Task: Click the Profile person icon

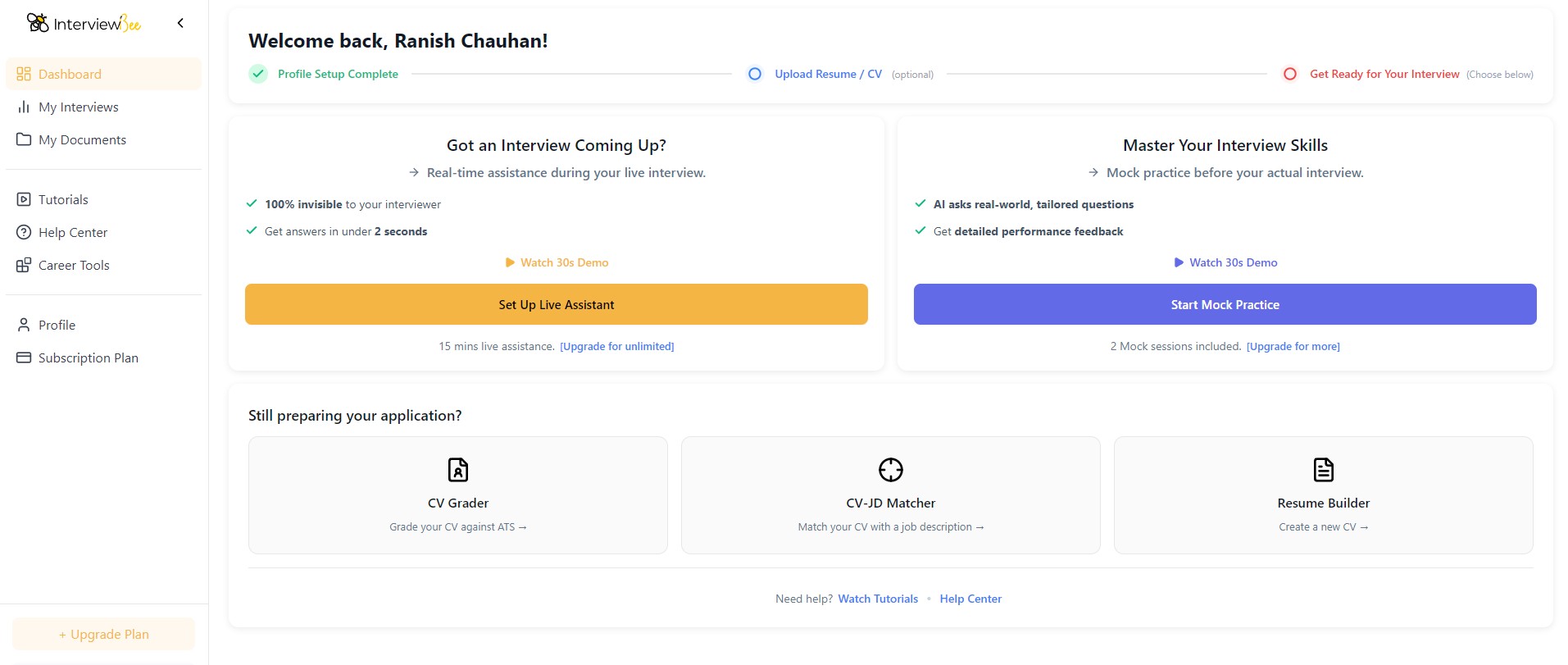Action: point(24,325)
